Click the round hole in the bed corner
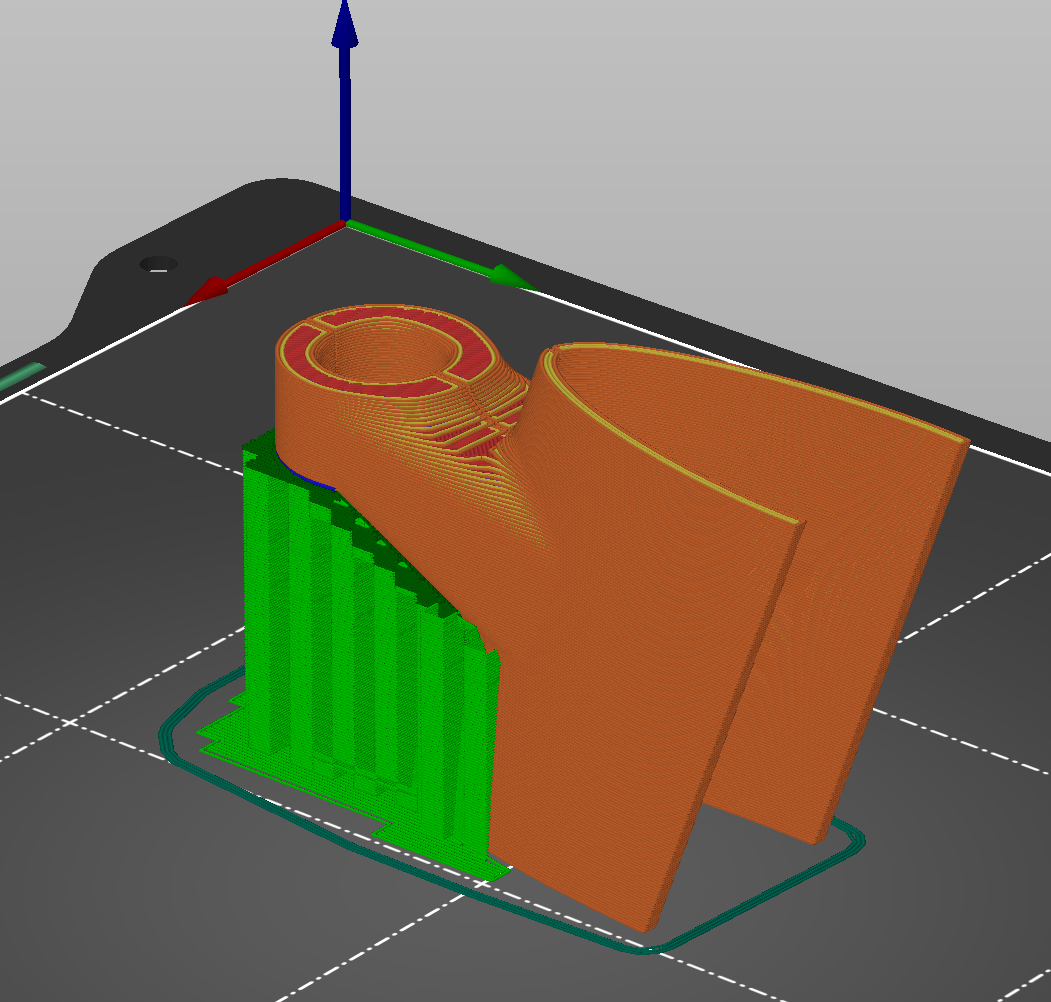This screenshot has height=1002, width=1051. point(158,264)
